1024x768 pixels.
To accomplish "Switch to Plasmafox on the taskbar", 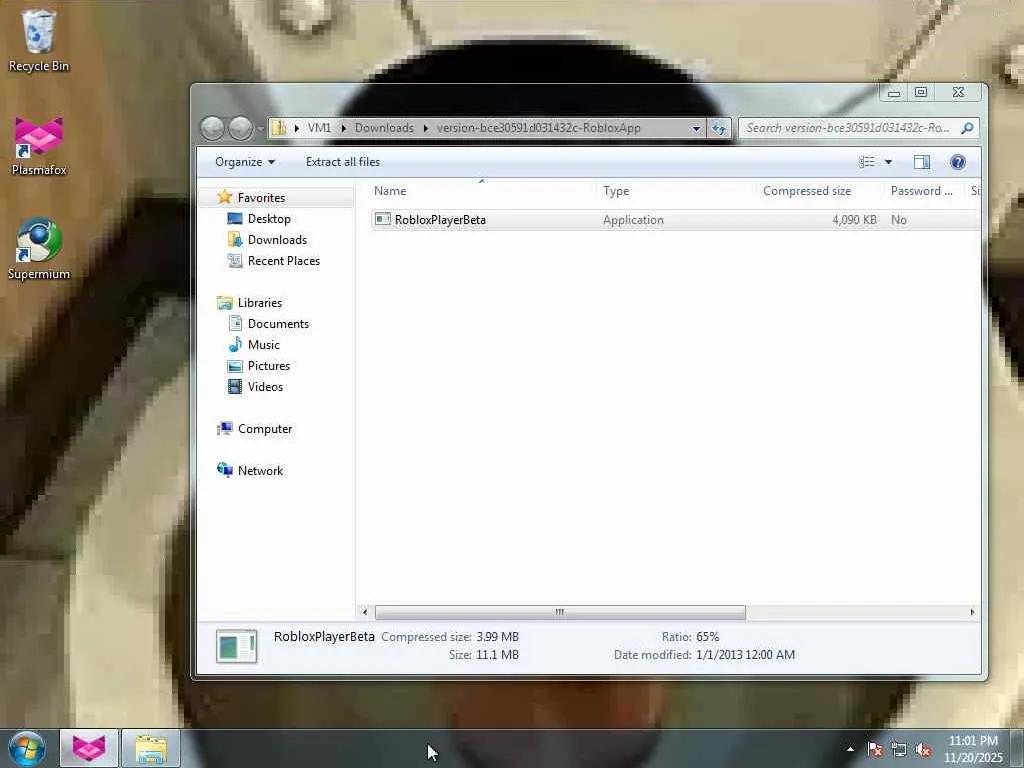I will (89, 748).
